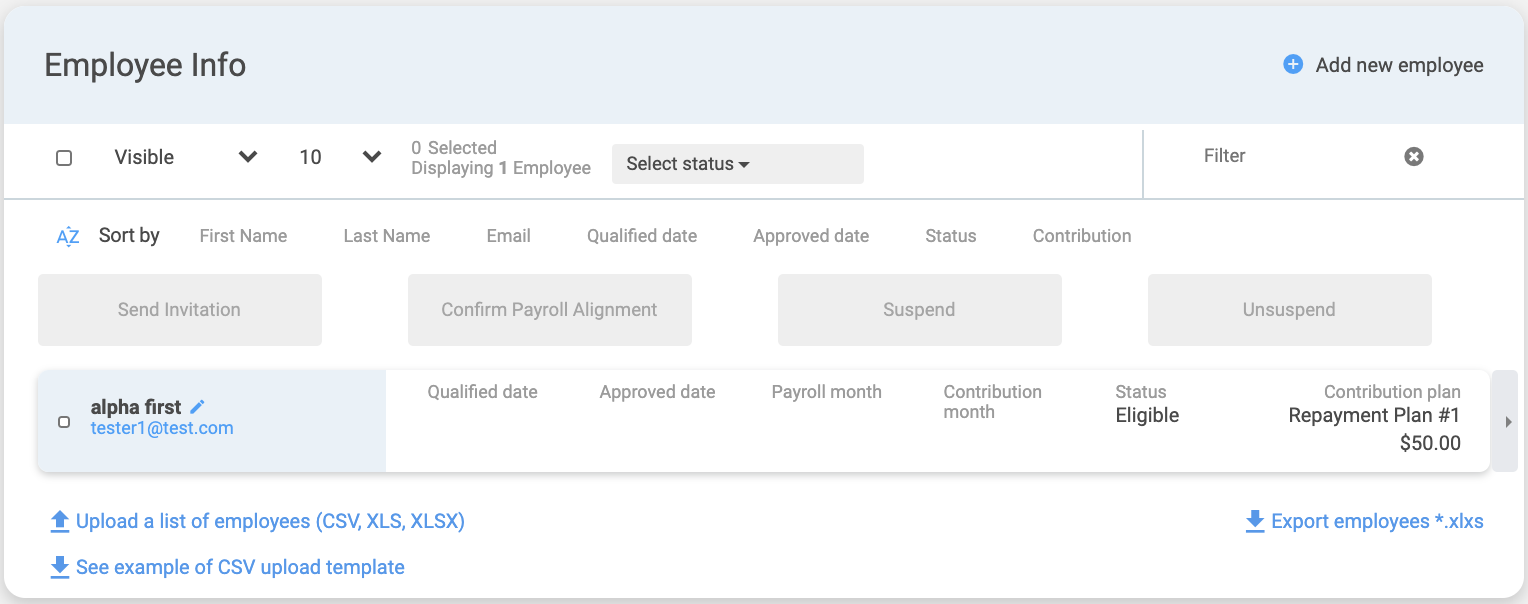
Task: Open the Select status dropdown
Action: pos(737,164)
